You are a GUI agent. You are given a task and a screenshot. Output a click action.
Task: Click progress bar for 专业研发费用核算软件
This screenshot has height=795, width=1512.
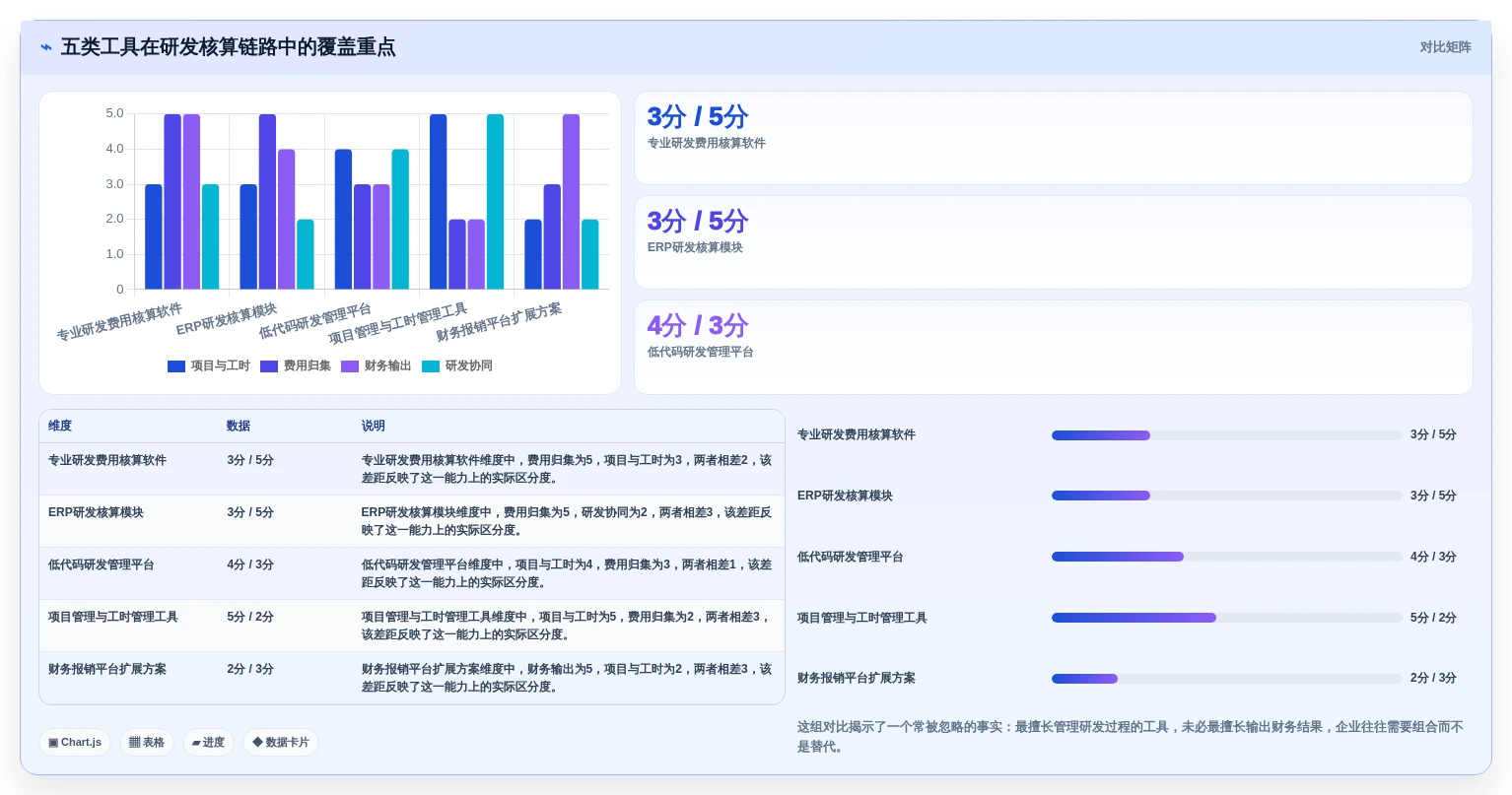pyautogui.click(x=1226, y=435)
